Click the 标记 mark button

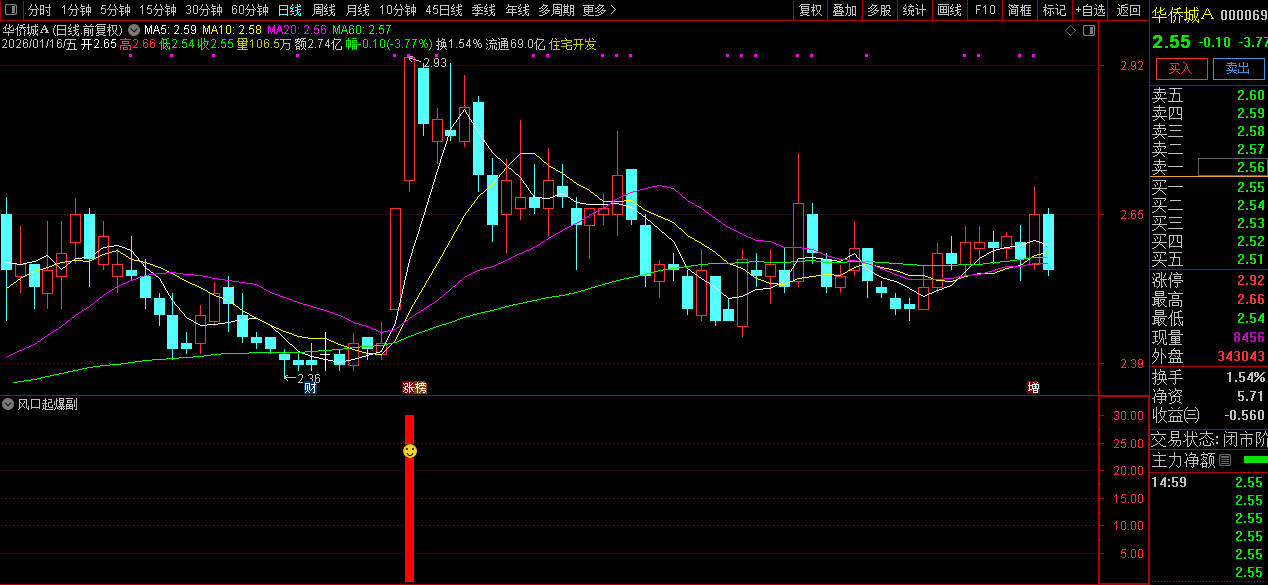[x=1054, y=10]
